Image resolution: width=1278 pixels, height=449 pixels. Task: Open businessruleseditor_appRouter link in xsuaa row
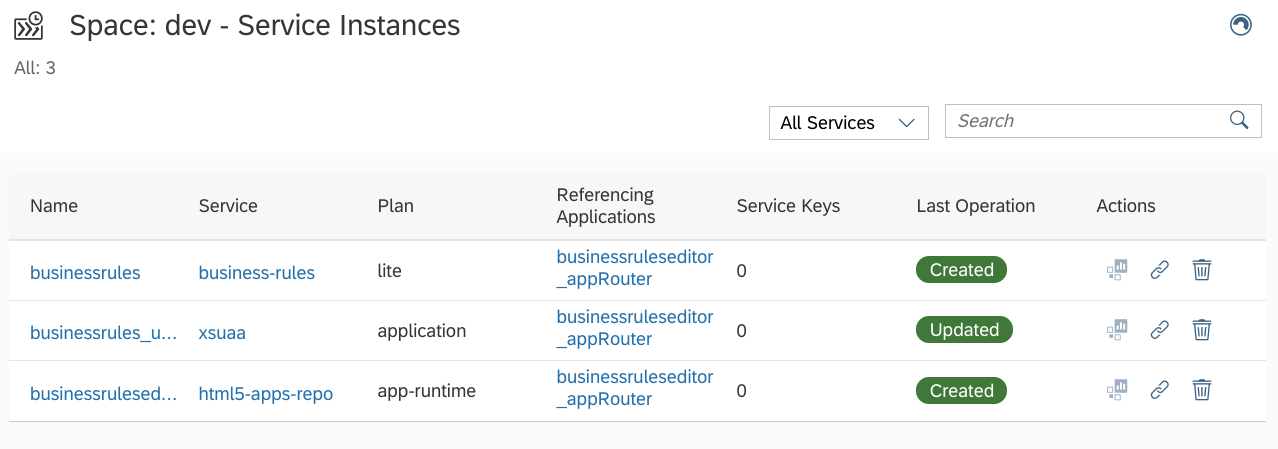pos(635,328)
